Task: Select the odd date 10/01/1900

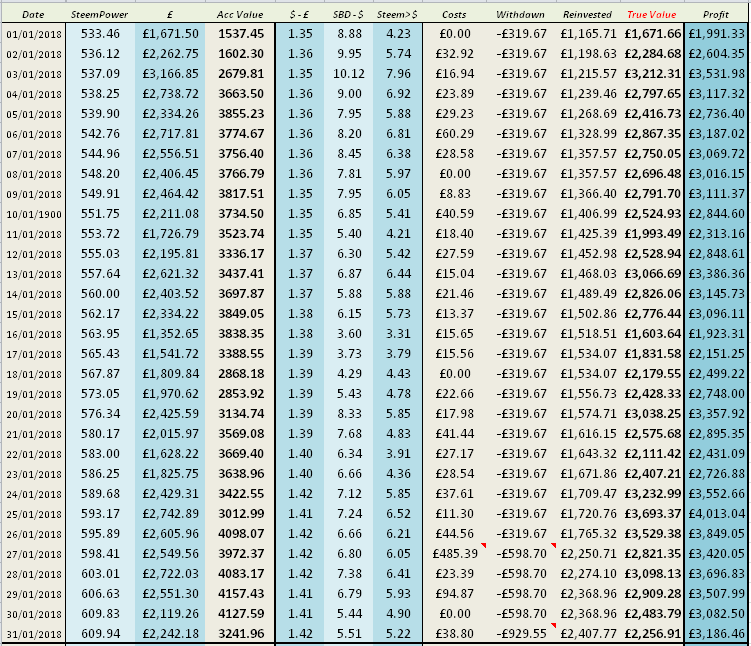Action: pos(34,215)
